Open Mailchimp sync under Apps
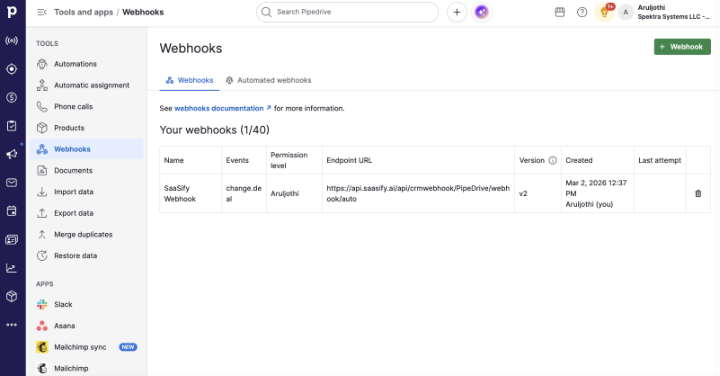The height and width of the screenshot is (376, 720). [87, 347]
